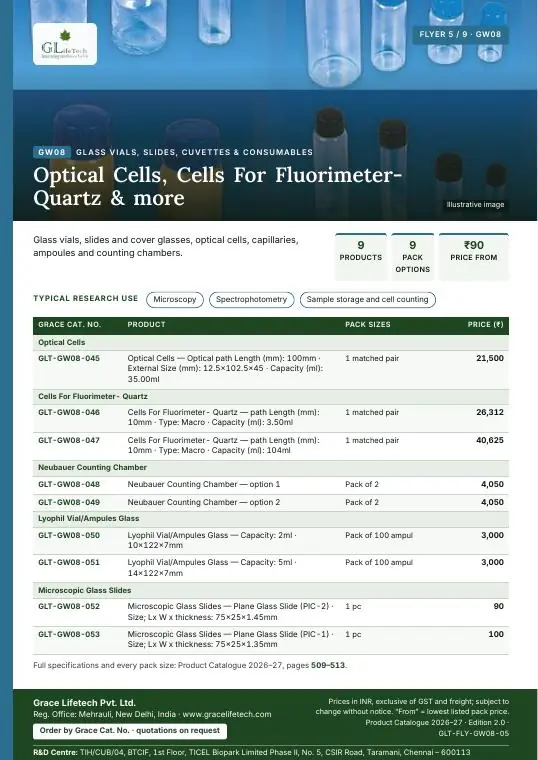Select catalogue number GLT-GW08-045
Image resolution: width=538 pixels, height=760 pixels.
pyautogui.click(x=69, y=358)
